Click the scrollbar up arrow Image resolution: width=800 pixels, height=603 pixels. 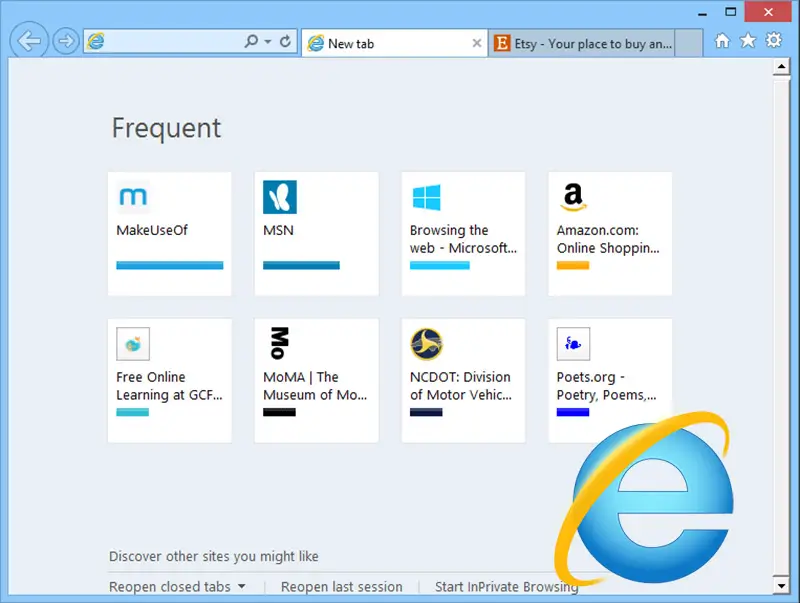782,67
